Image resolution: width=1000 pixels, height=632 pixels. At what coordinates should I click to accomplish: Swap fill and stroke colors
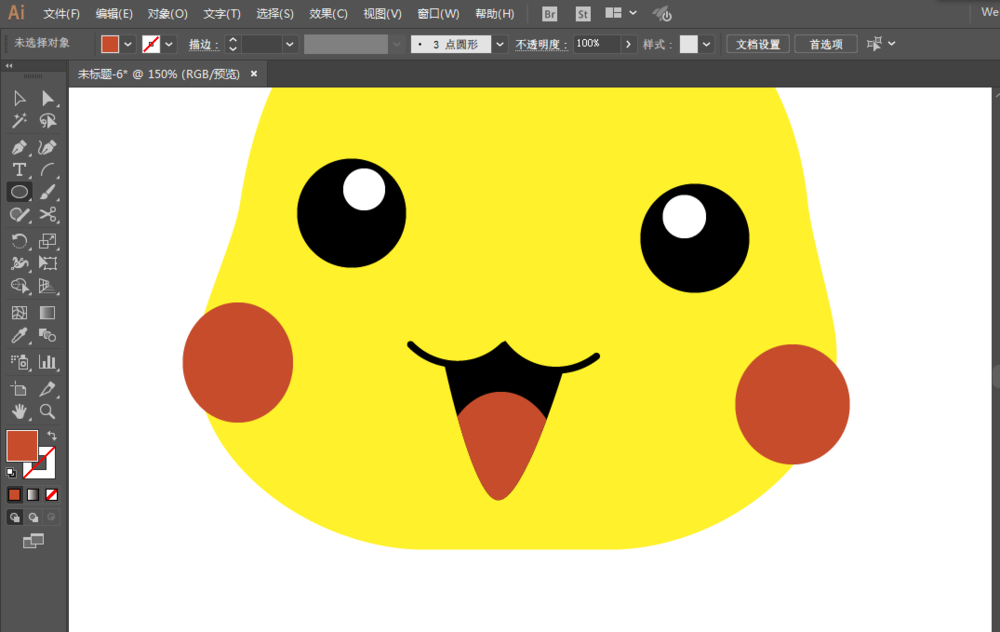coord(52,436)
